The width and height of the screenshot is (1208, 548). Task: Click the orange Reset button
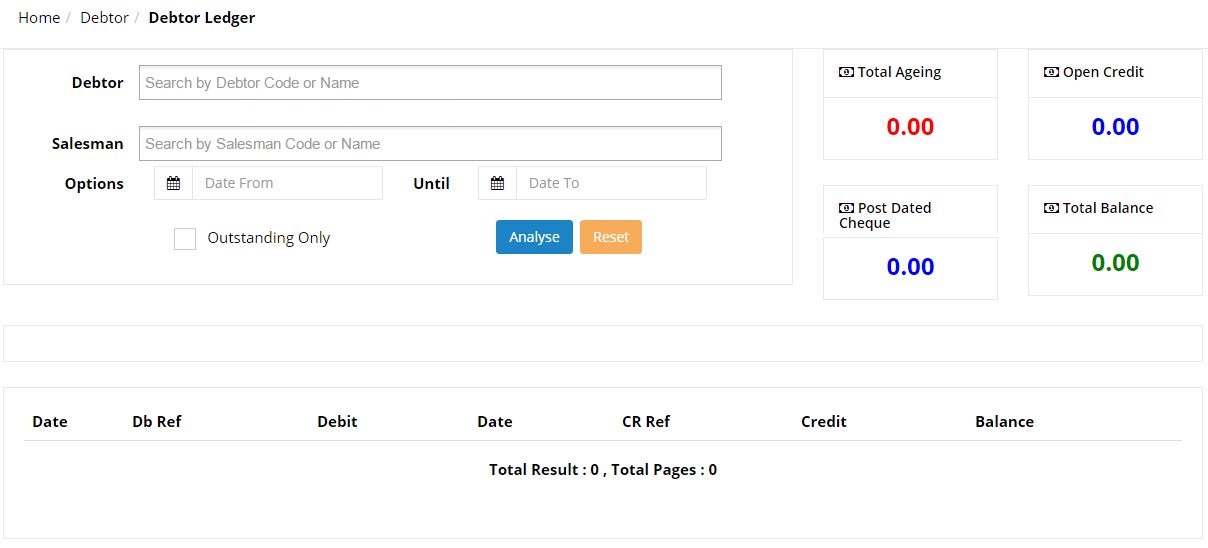coord(611,237)
